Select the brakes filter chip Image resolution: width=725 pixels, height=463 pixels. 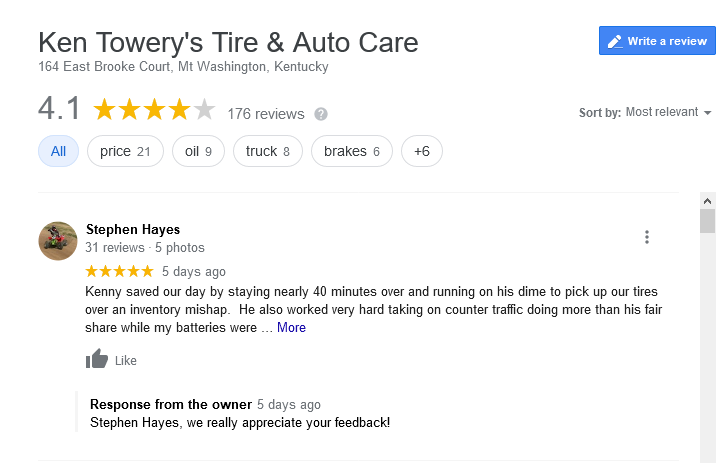coord(351,151)
